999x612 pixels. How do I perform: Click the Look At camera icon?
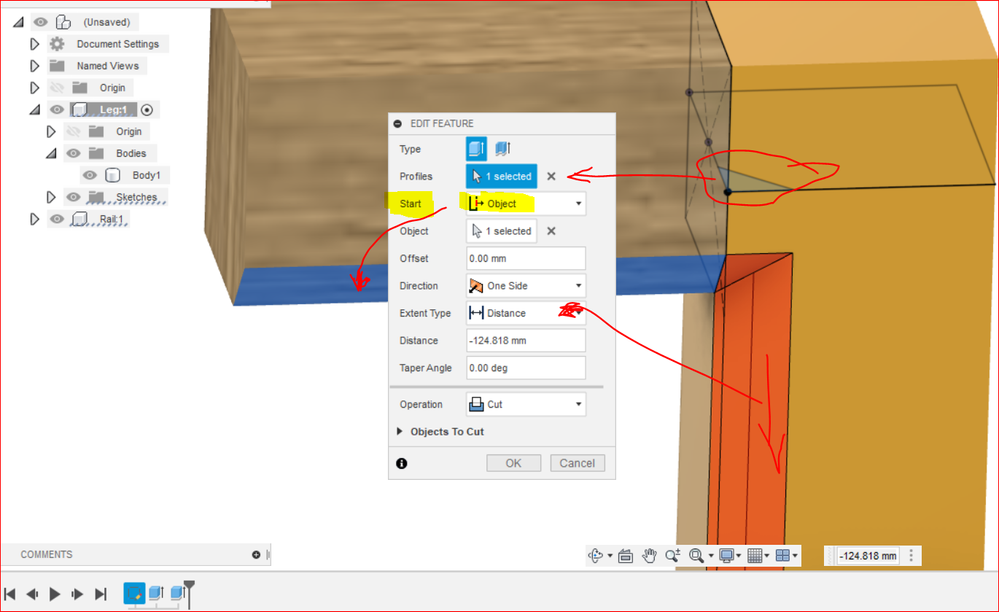626,556
